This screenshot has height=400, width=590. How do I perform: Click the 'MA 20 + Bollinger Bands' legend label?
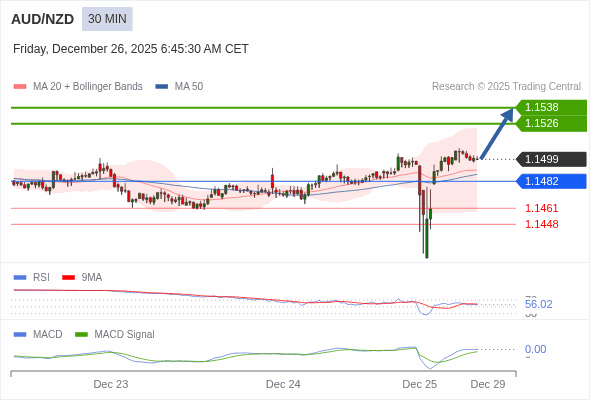tap(88, 87)
